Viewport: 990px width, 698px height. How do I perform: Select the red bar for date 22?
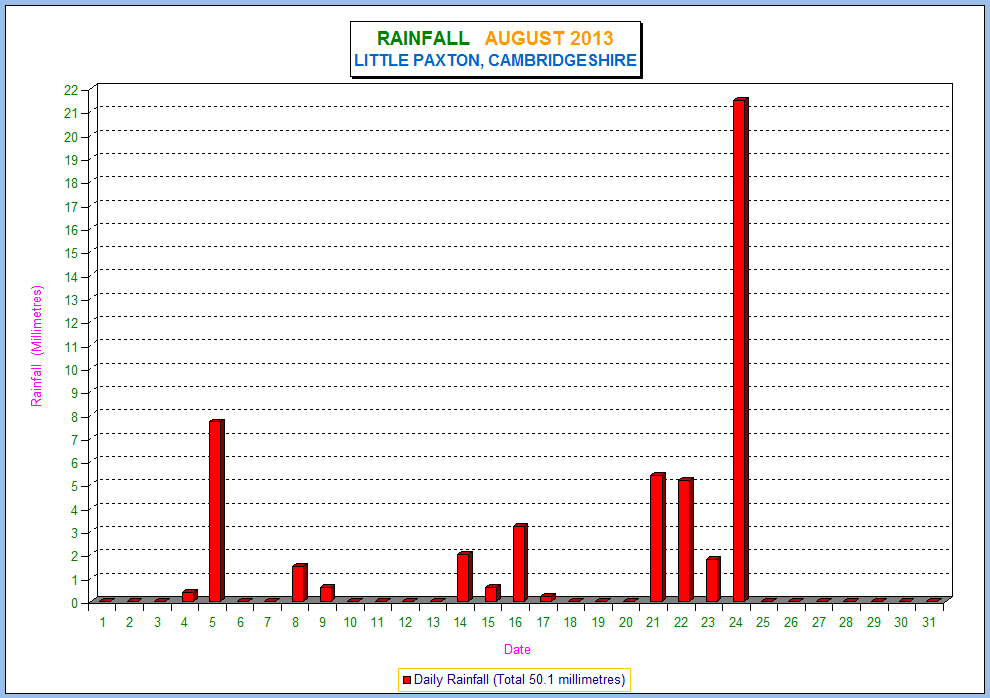tap(686, 540)
